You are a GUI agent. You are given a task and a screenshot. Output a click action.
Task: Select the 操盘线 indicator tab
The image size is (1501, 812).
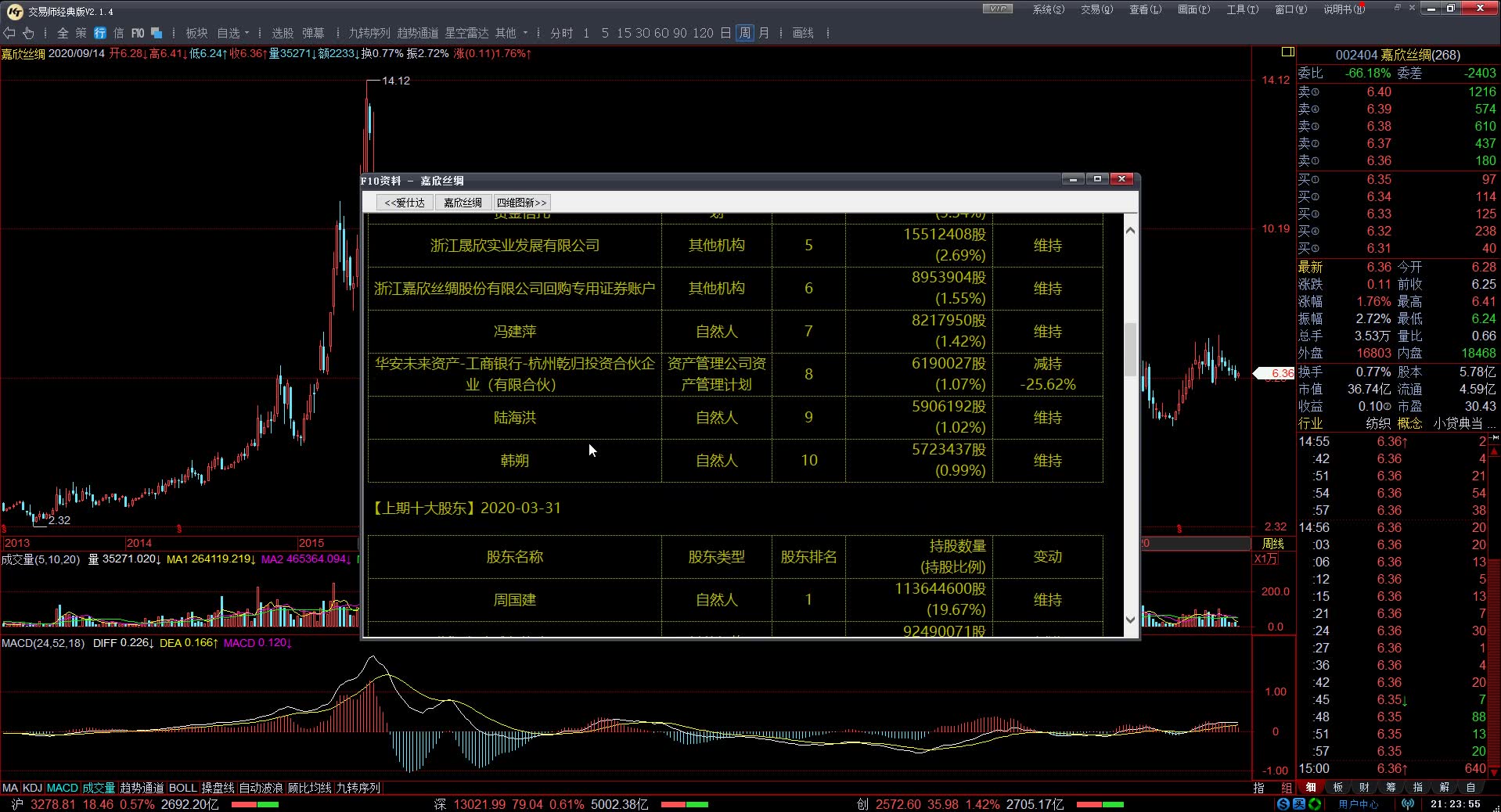coord(218,788)
